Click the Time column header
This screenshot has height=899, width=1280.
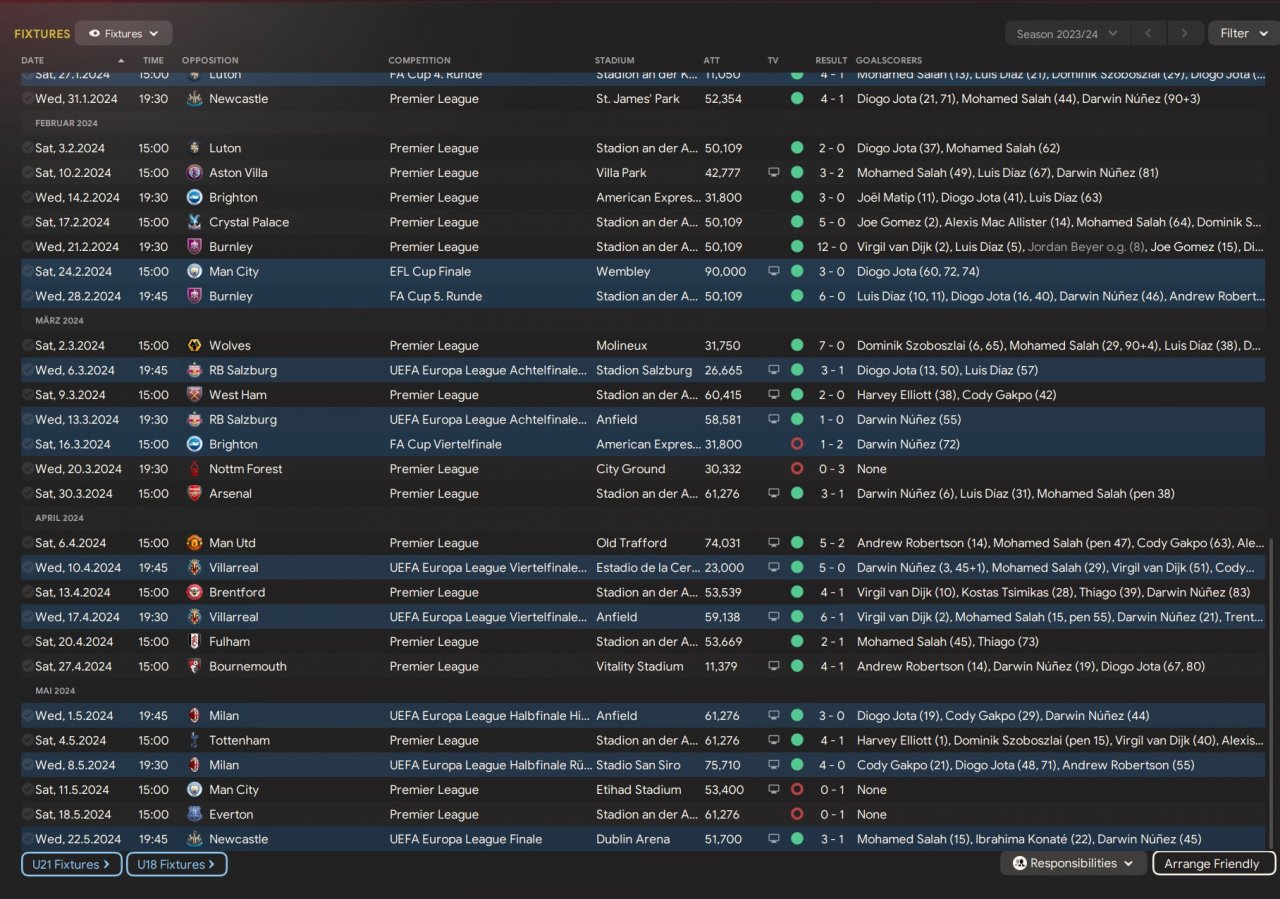point(153,60)
